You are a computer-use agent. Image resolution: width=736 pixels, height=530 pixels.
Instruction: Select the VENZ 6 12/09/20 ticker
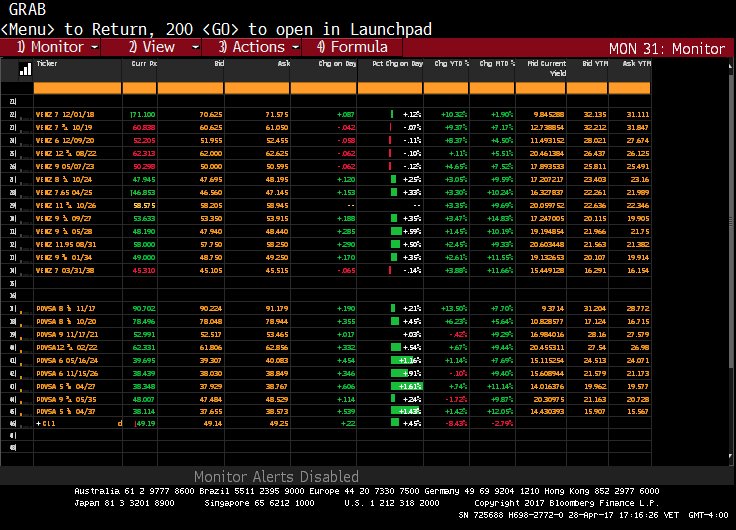65,140
